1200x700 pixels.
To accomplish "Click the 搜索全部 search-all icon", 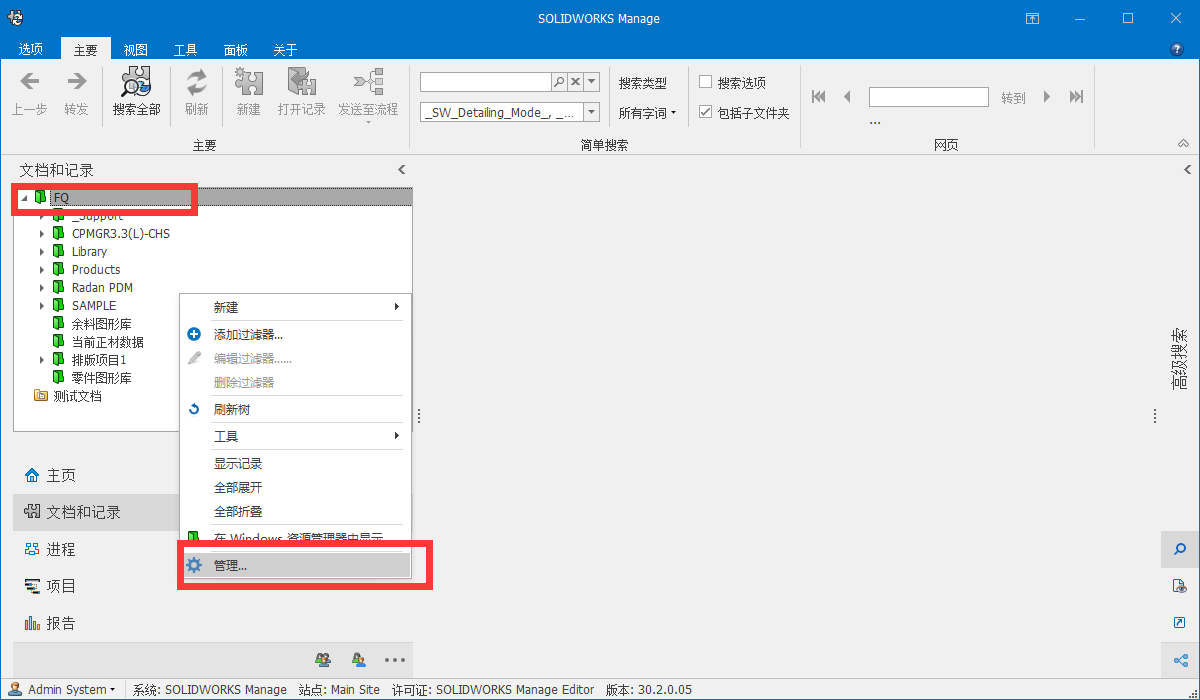I will point(136,82).
